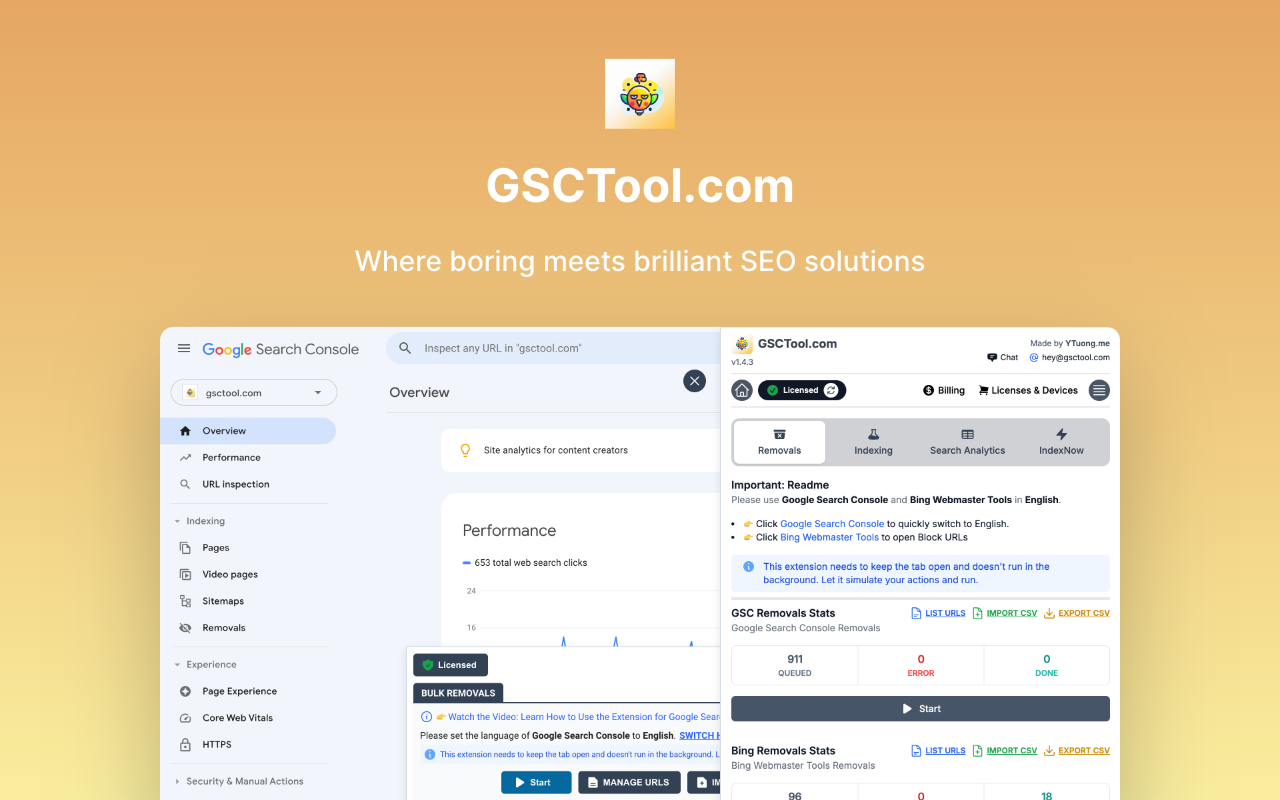Screen dimensions: 1280x800
Task: Click the blue Start button in bulk removals
Action: click(536, 782)
